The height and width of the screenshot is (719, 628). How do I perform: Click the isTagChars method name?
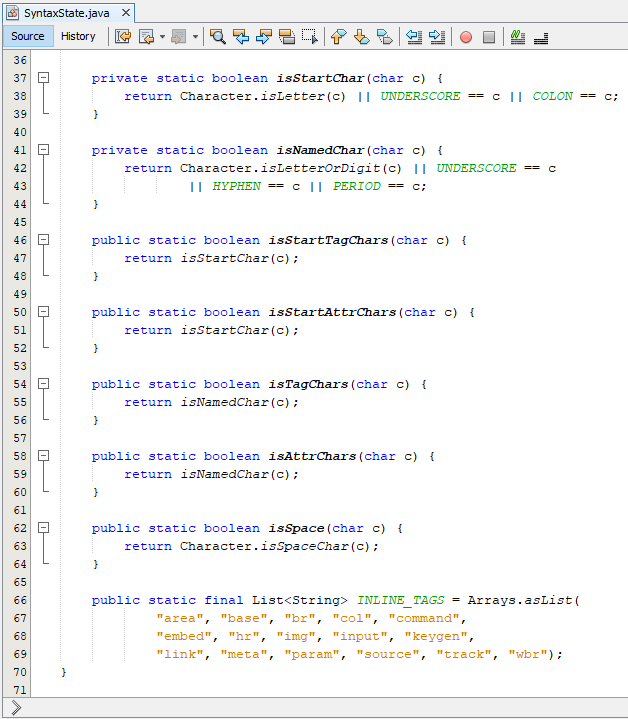point(308,384)
